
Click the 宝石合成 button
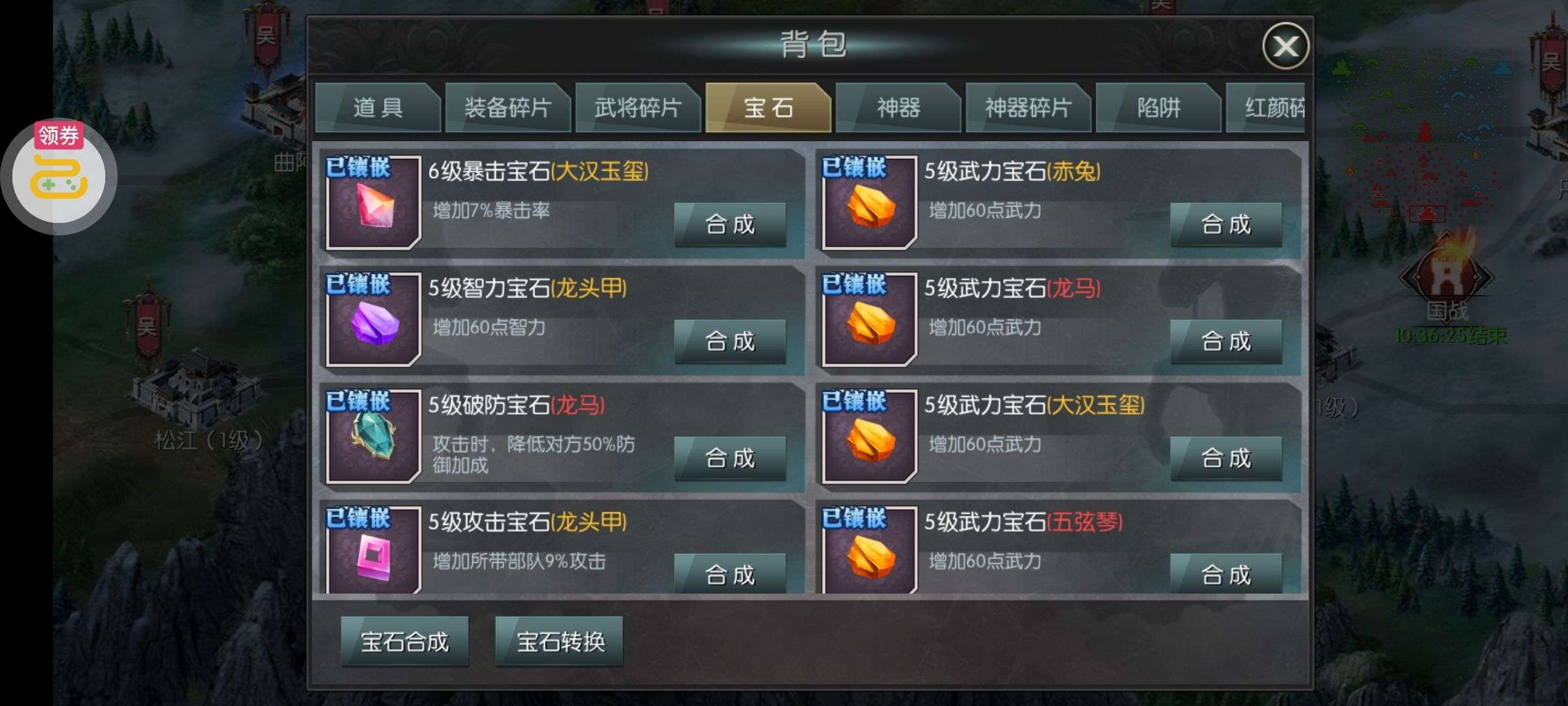click(404, 641)
